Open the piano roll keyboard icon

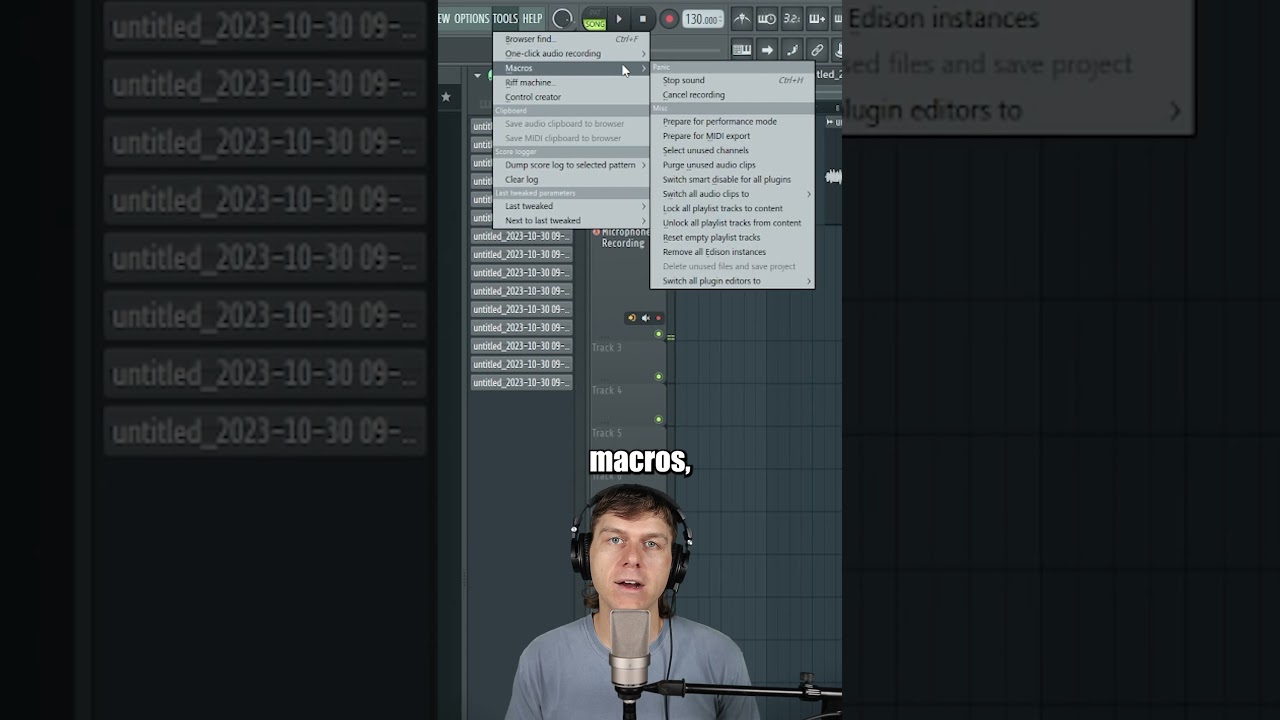[742, 50]
